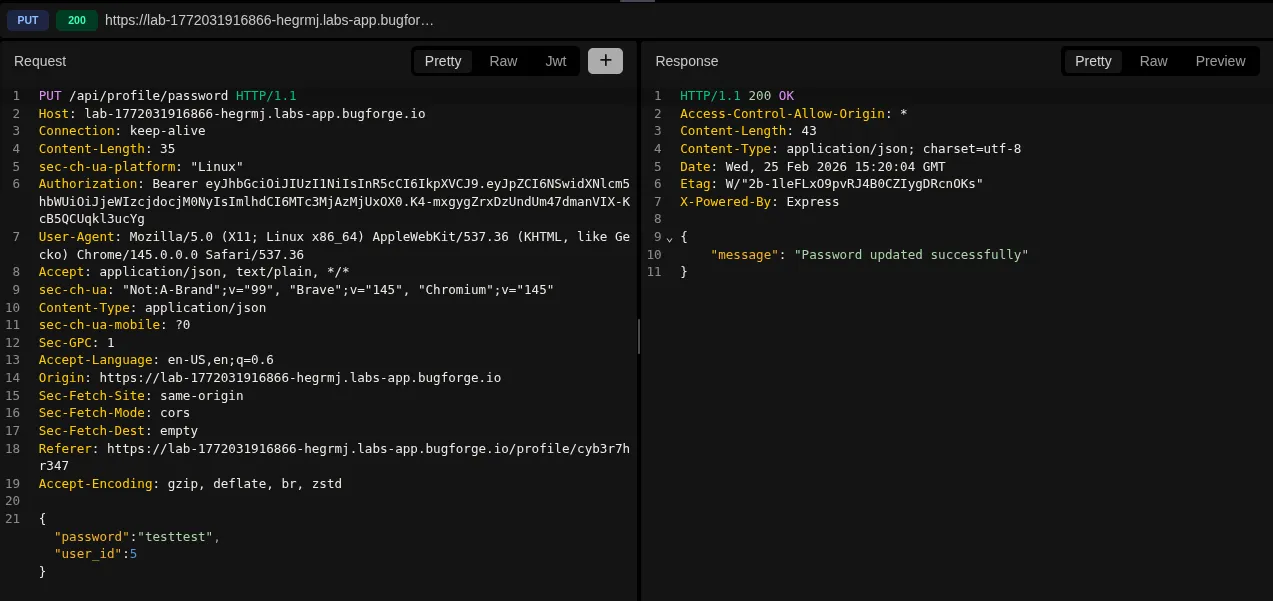Click the Request Content-Type: application/json line
This screenshot has height=601, width=1273.
[153, 308]
